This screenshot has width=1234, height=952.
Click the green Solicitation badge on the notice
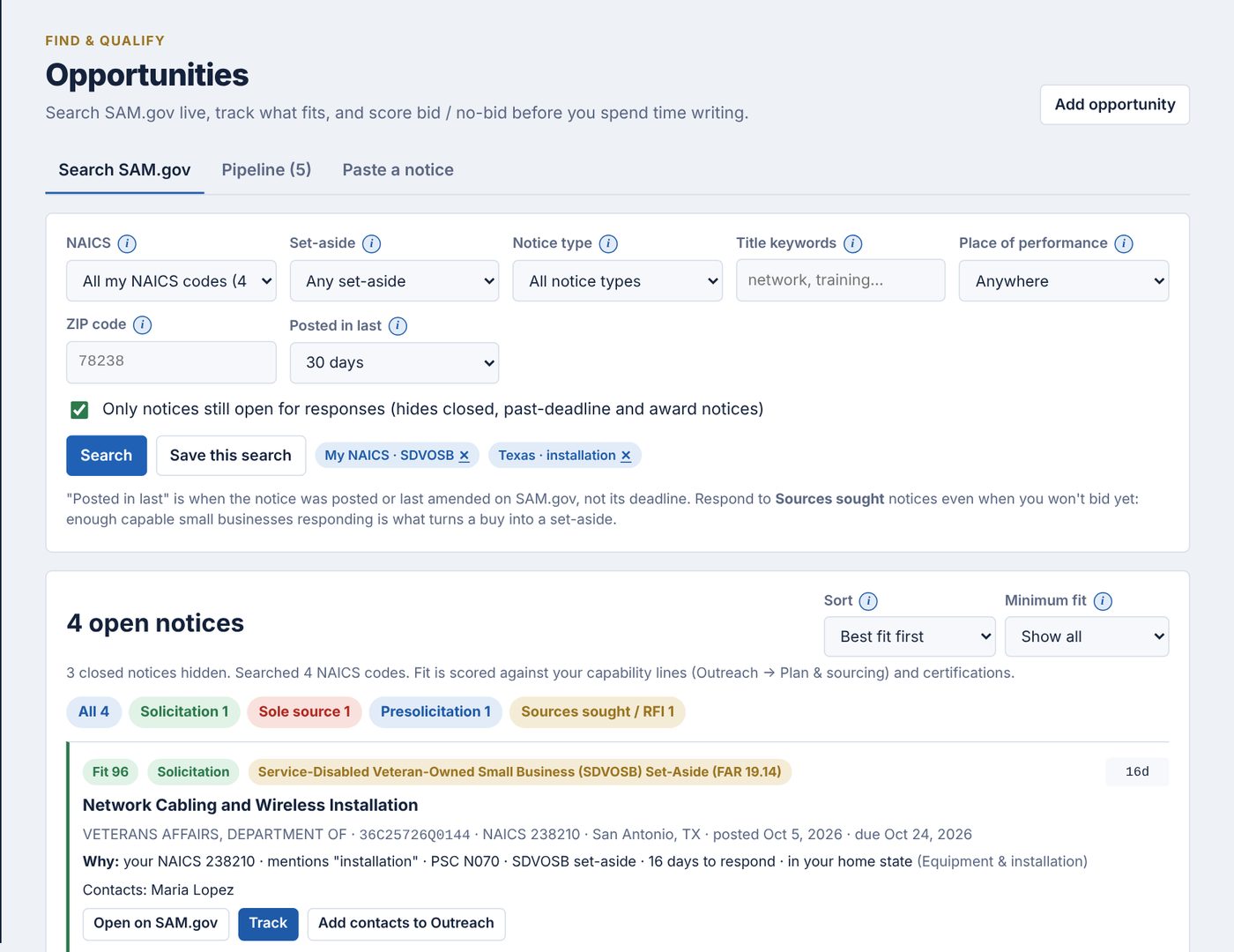tap(193, 772)
